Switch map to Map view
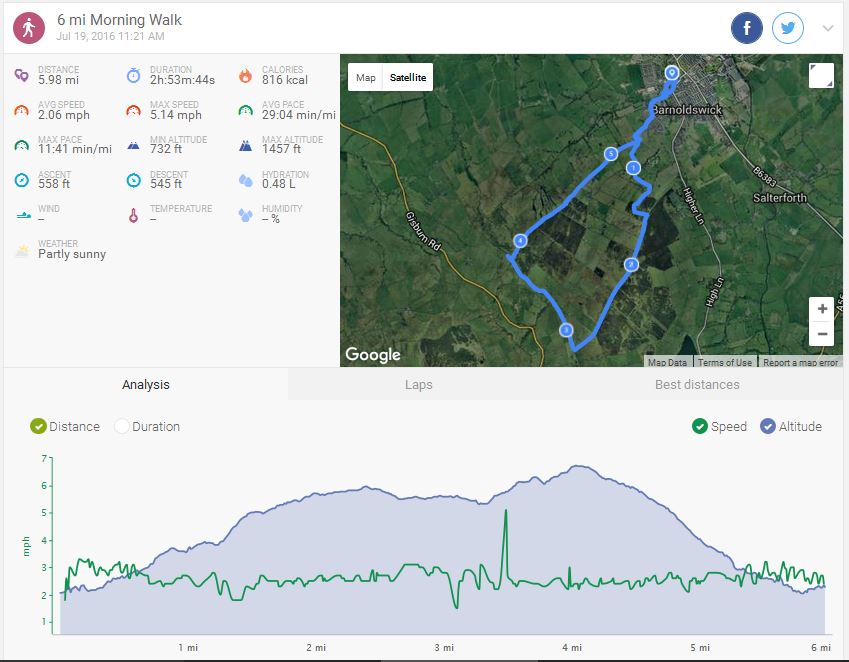 click(366, 77)
